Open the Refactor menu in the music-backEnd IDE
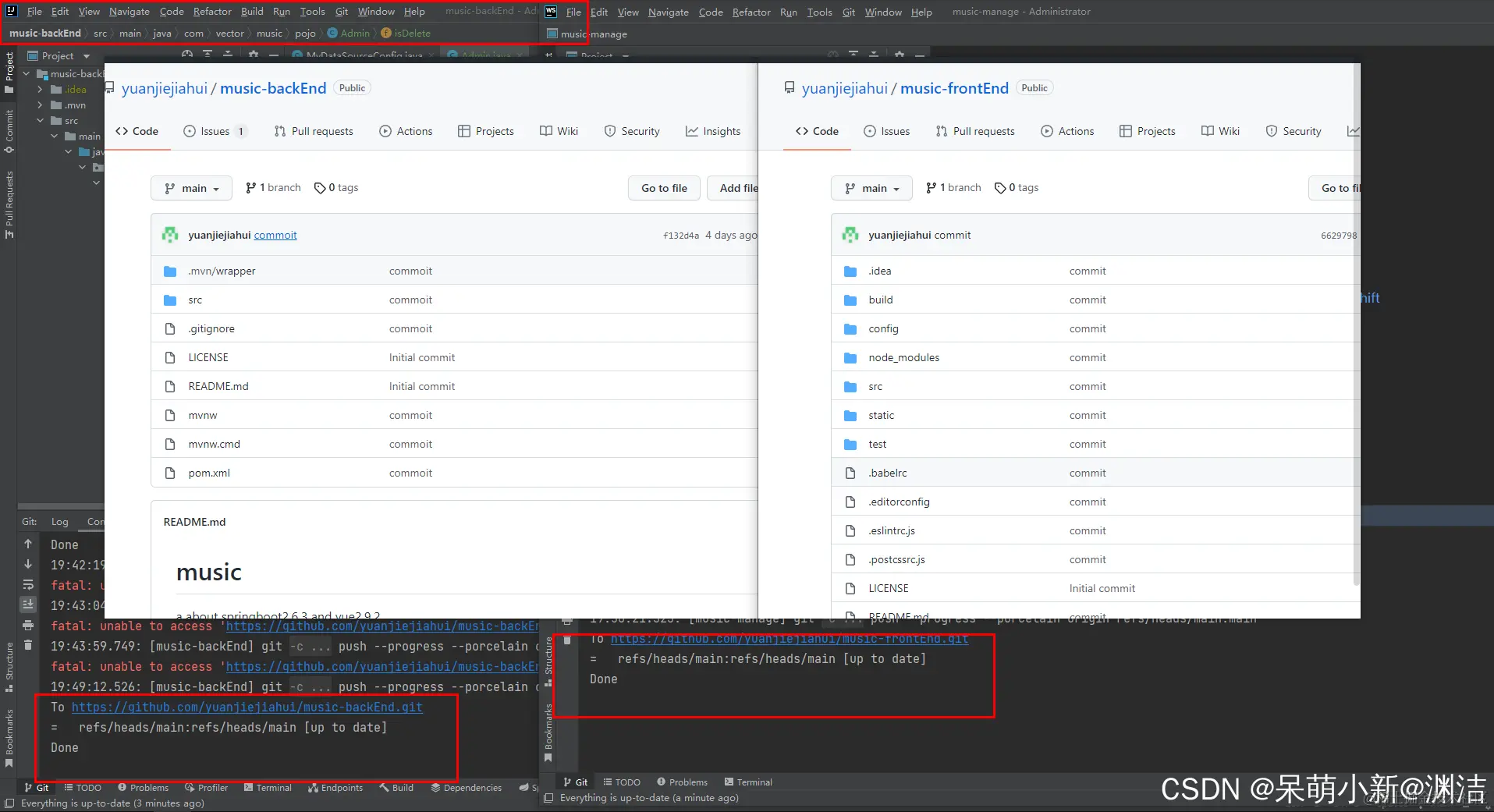Viewport: 1494px width, 812px height. pos(212,12)
